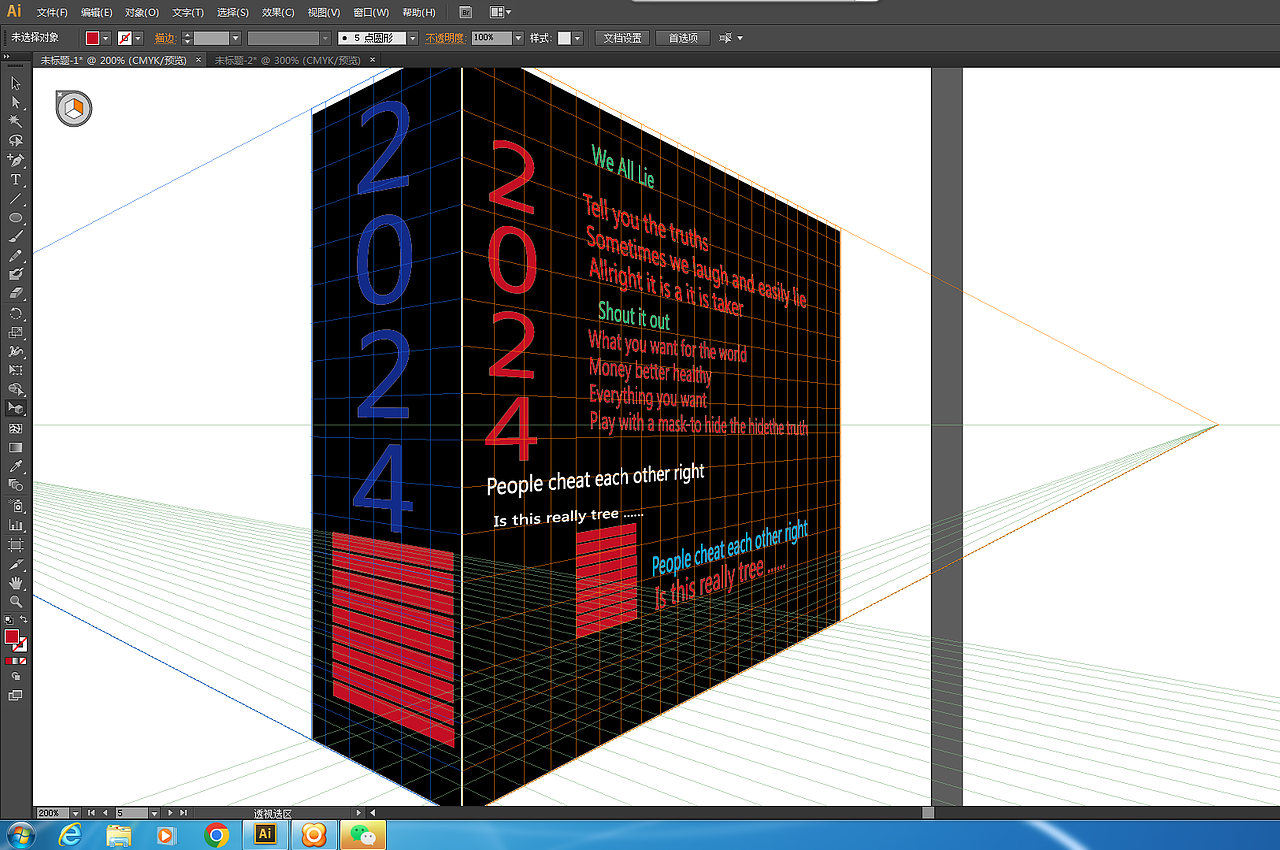Image resolution: width=1280 pixels, height=850 pixels.
Task: Open the 效果(C) menu
Action: (278, 12)
